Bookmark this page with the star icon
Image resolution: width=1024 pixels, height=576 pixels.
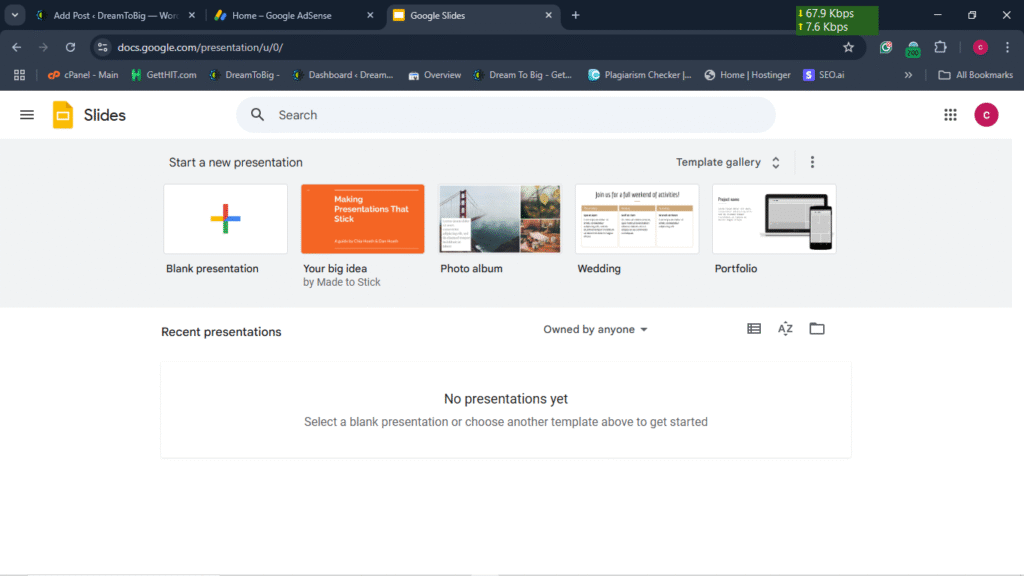(x=848, y=47)
